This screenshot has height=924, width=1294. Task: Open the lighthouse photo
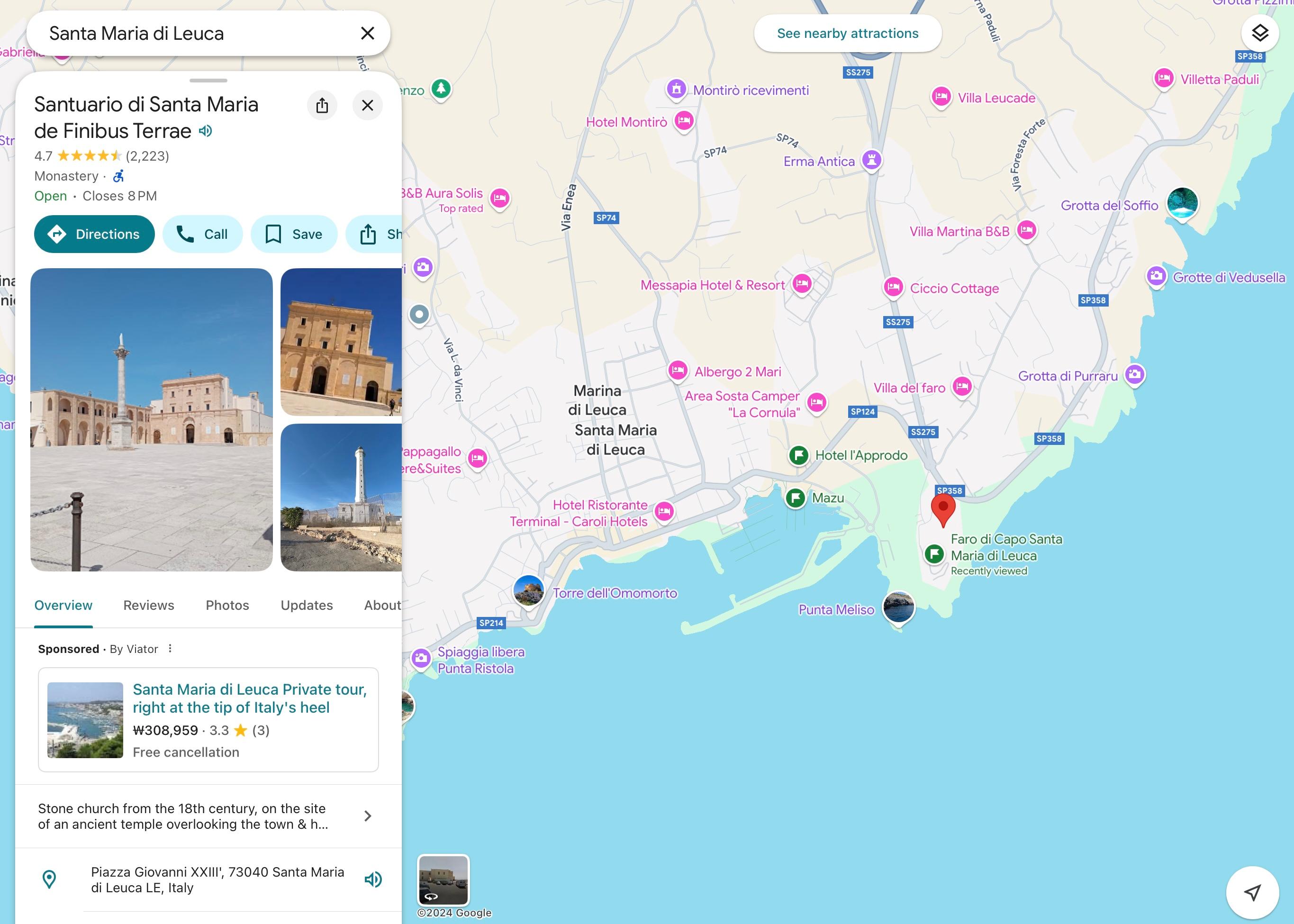tap(341, 497)
